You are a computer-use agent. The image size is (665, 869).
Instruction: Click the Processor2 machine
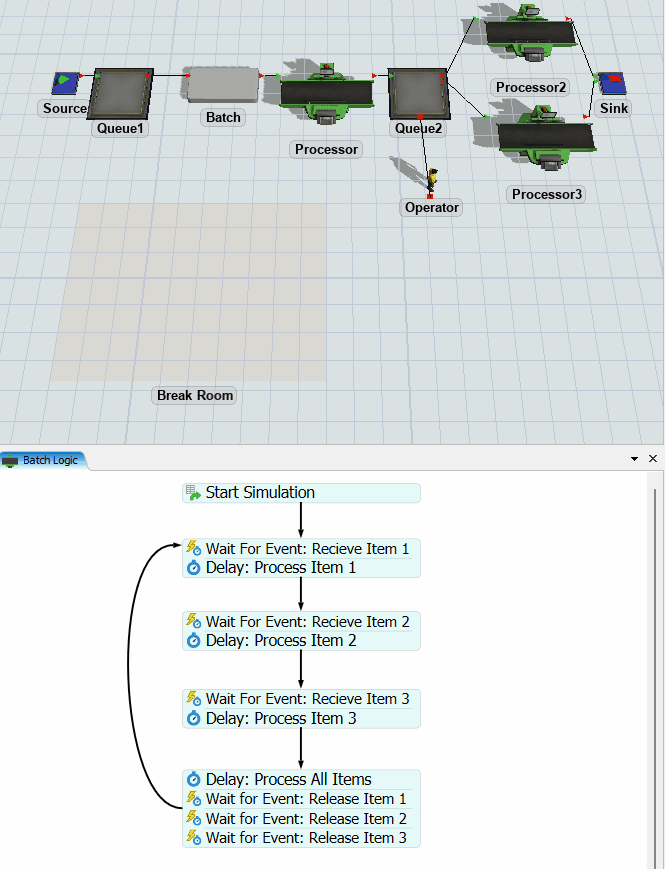coord(530,34)
